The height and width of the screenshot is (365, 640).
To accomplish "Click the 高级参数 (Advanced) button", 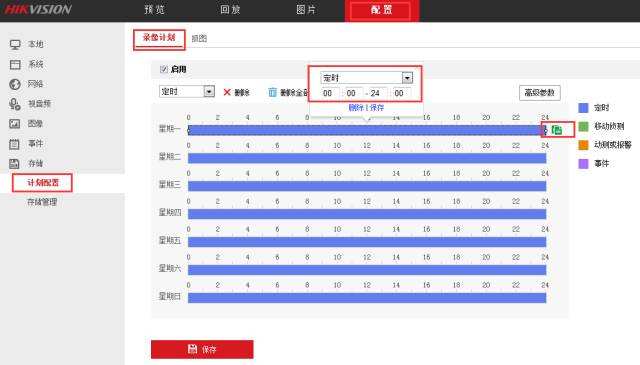I will (x=540, y=93).
